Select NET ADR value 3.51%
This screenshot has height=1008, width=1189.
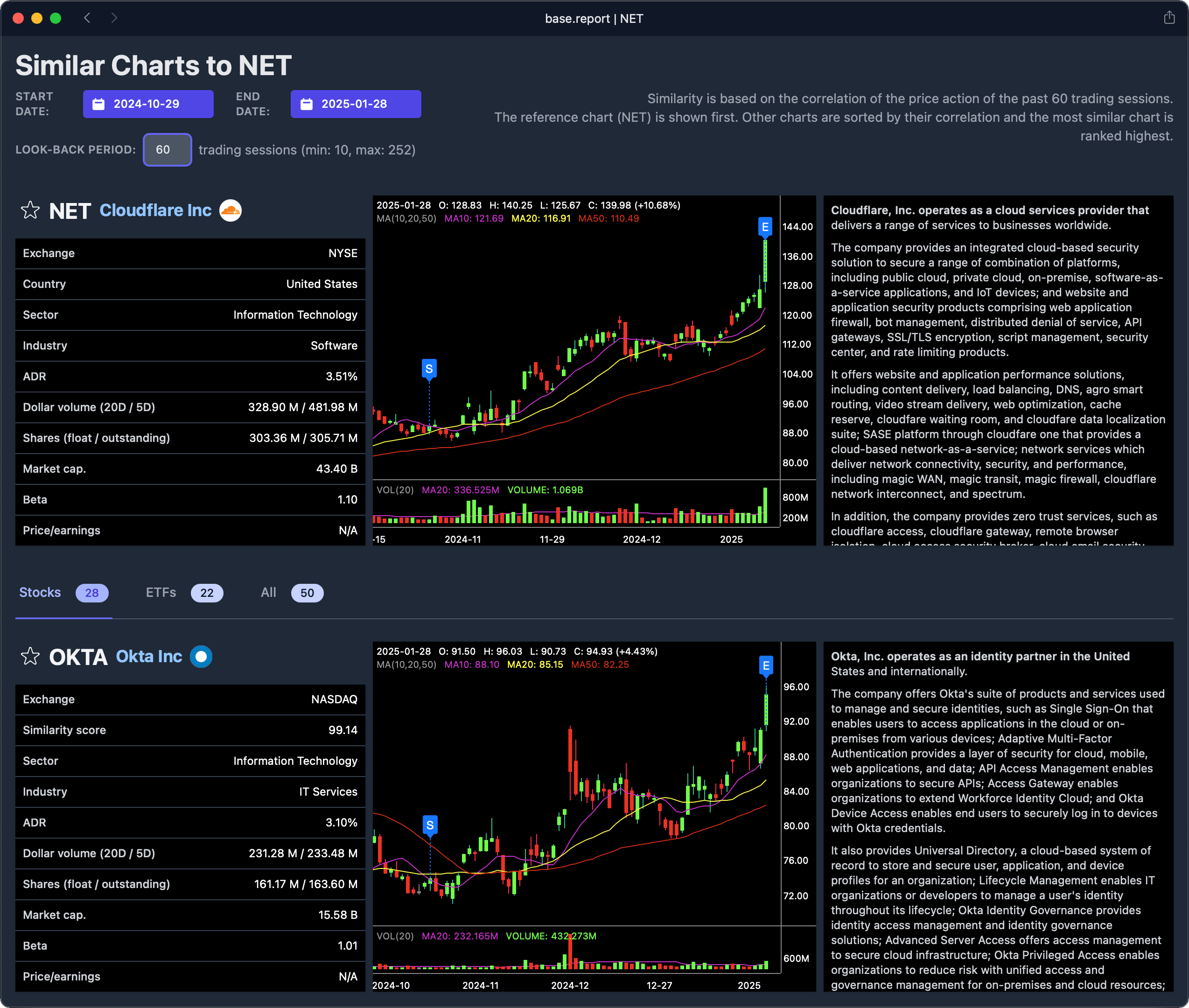(x=342, y=377)
